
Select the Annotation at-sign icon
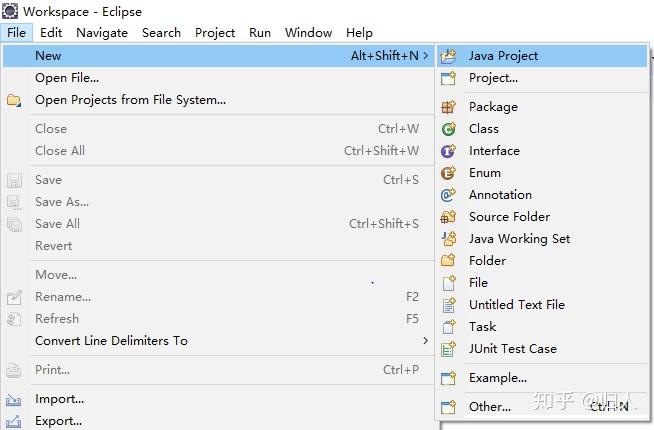point(448,195)
